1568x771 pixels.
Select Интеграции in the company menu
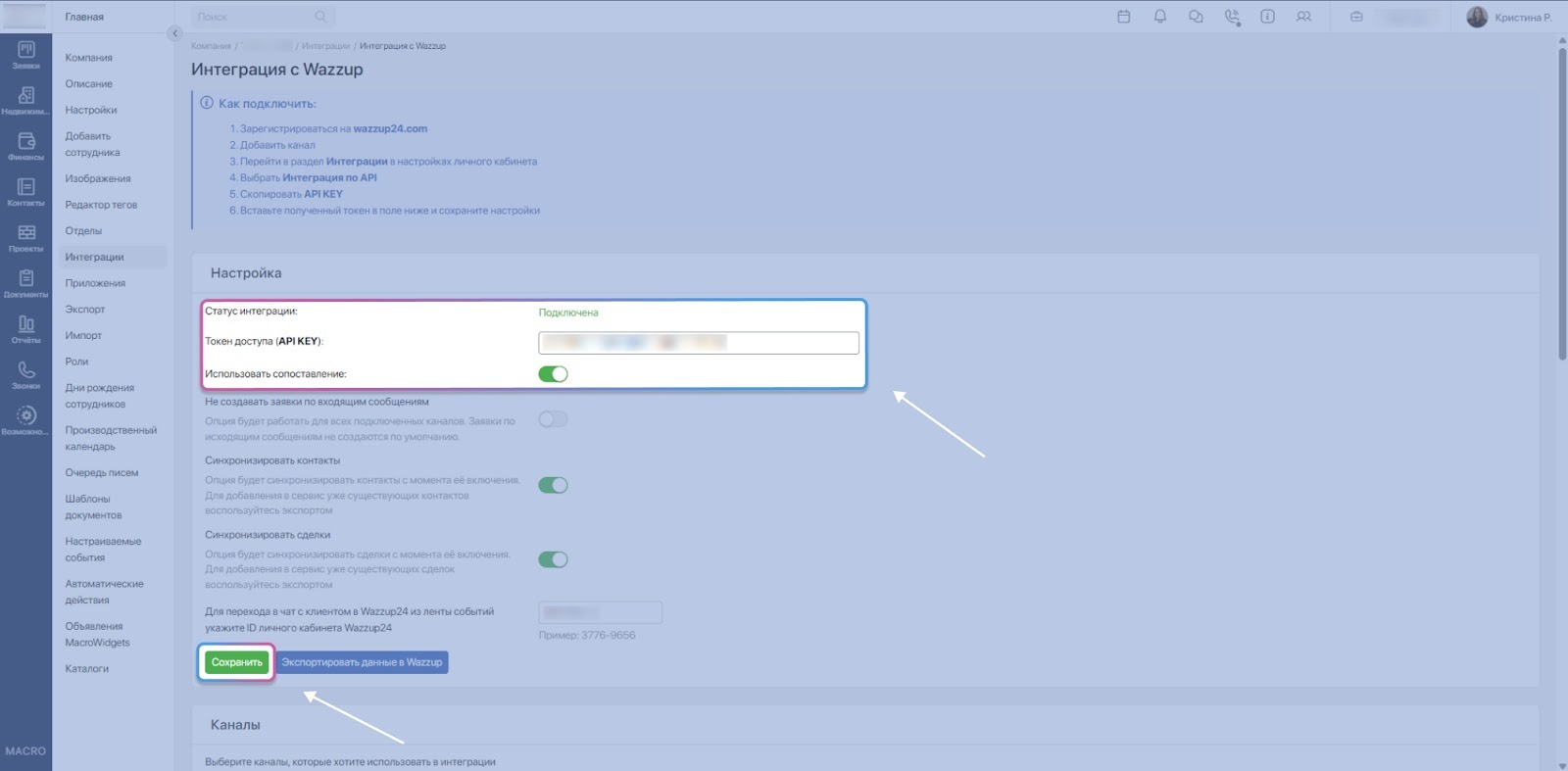click(x=94, y=257)
